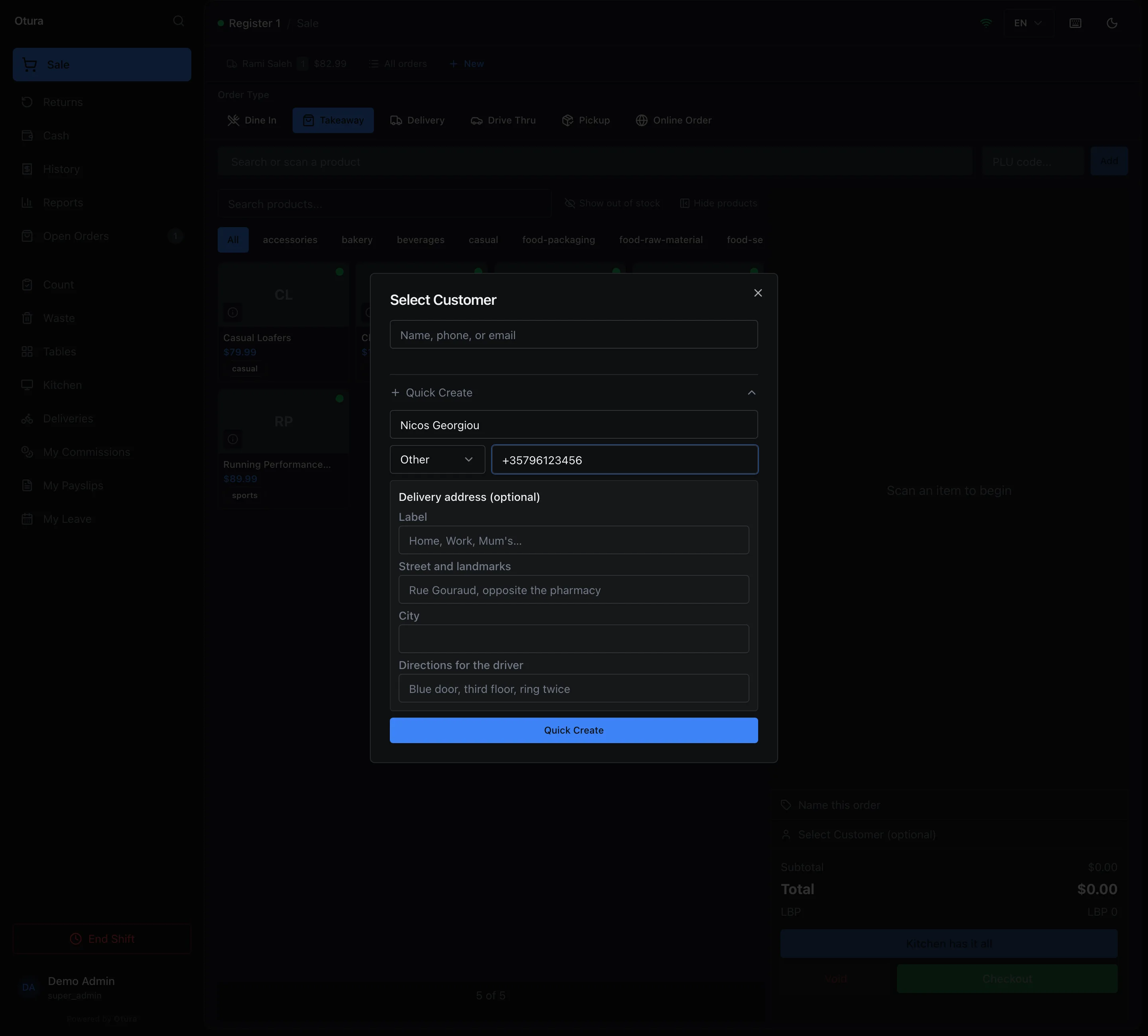Image resolution: width=1148 pixels, height=1036 pixels.
Task: Click the blue Quick Create button
Action: tap(574, 730)
